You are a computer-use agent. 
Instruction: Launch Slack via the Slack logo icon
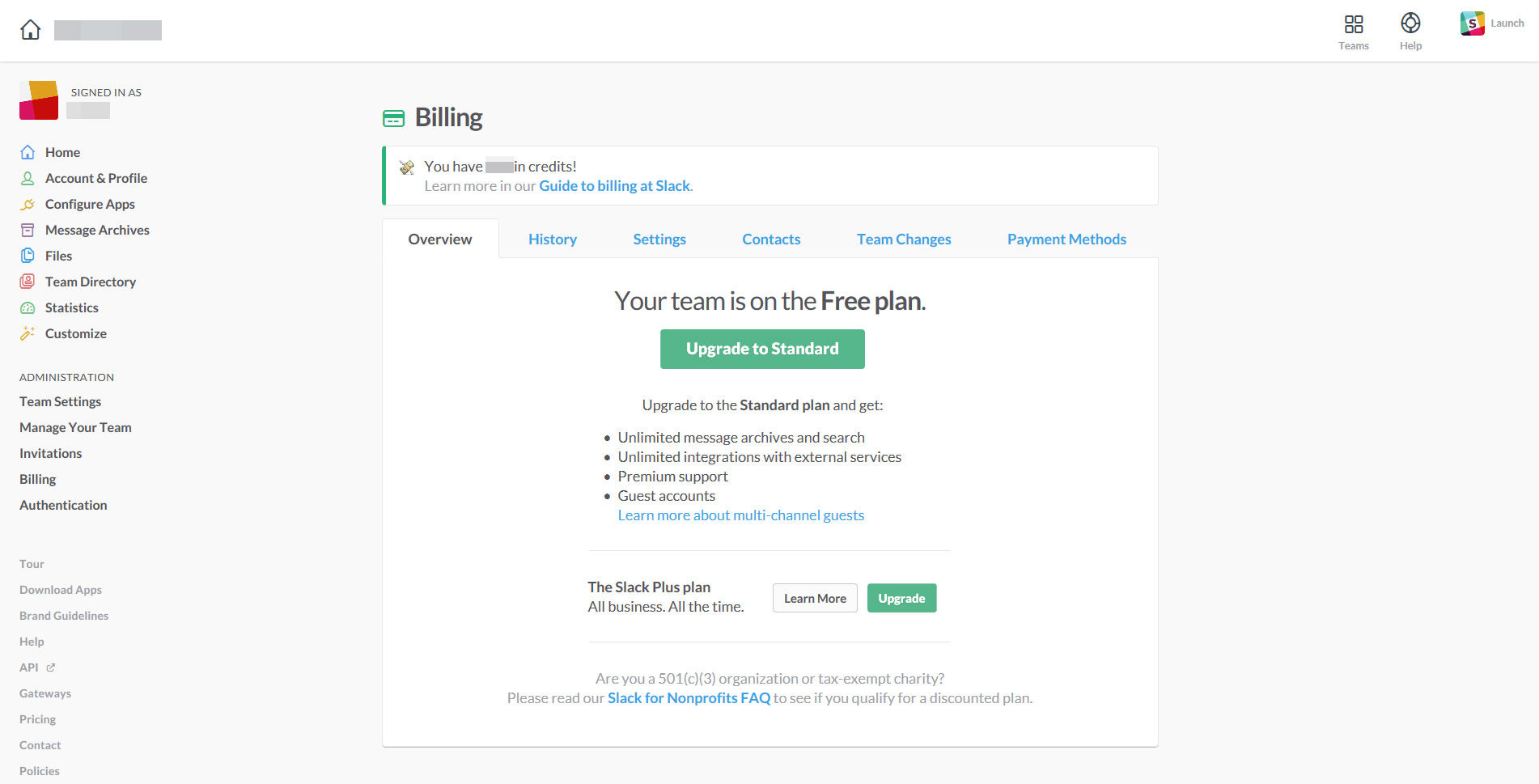point(1472,23)
